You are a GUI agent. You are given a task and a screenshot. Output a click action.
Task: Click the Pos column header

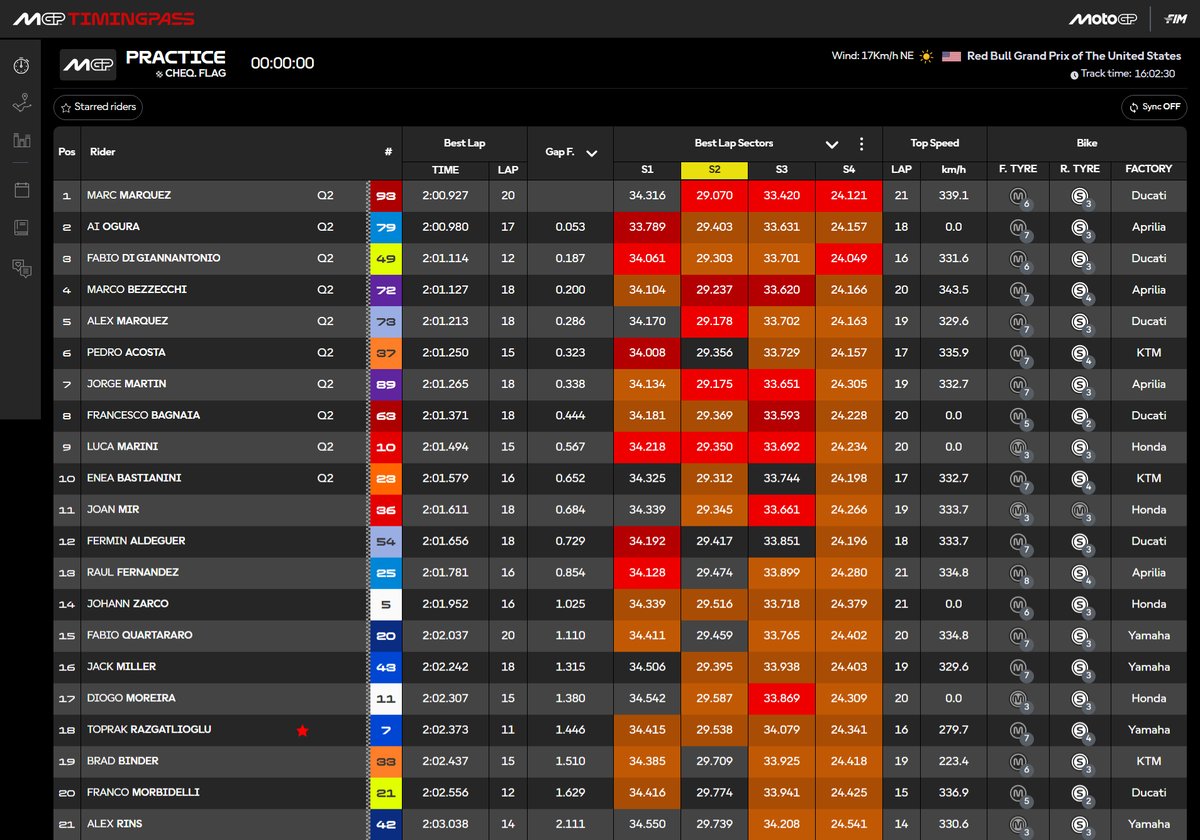[66, 152]
